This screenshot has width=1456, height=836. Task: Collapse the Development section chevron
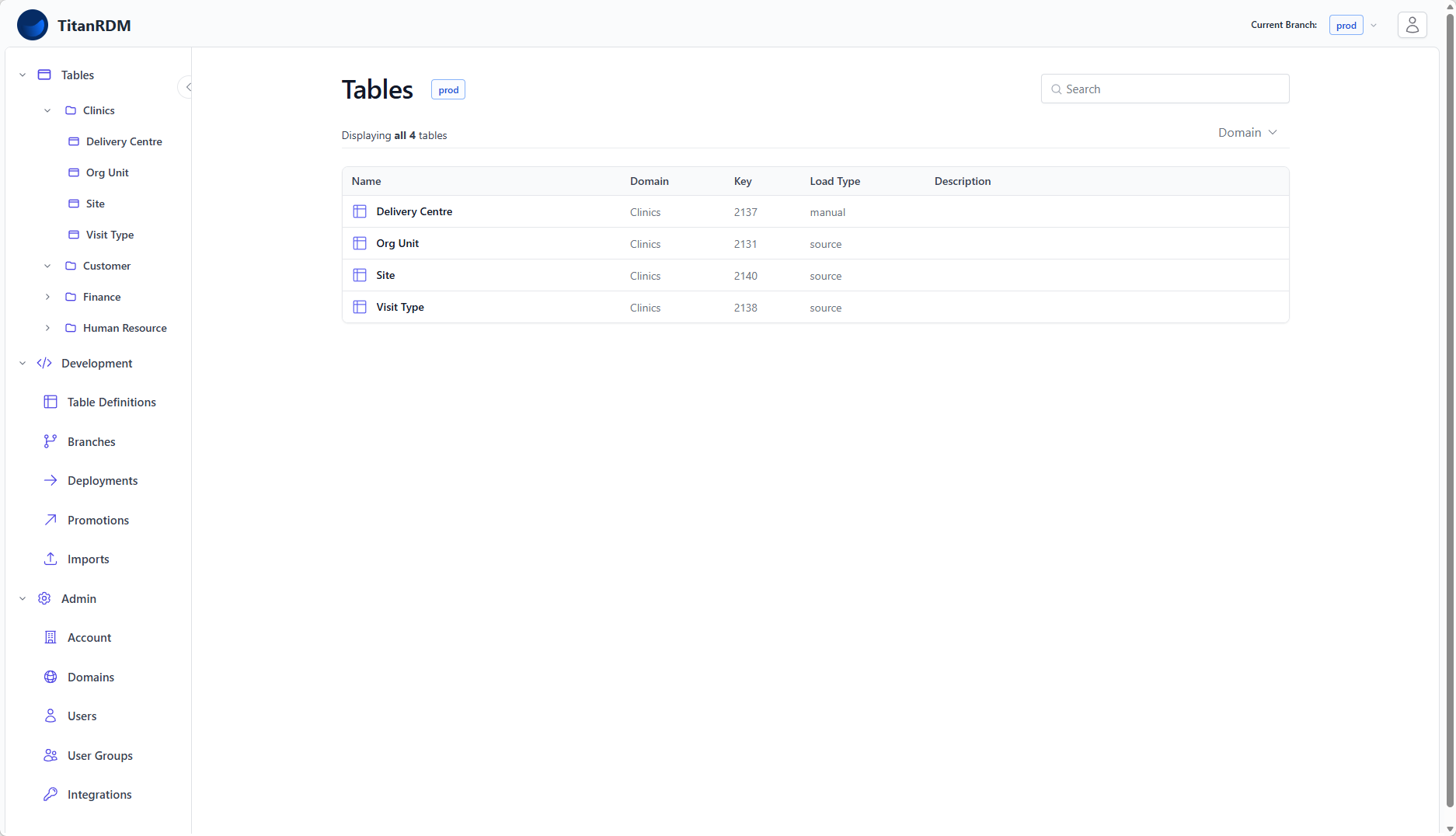(23, 363)
